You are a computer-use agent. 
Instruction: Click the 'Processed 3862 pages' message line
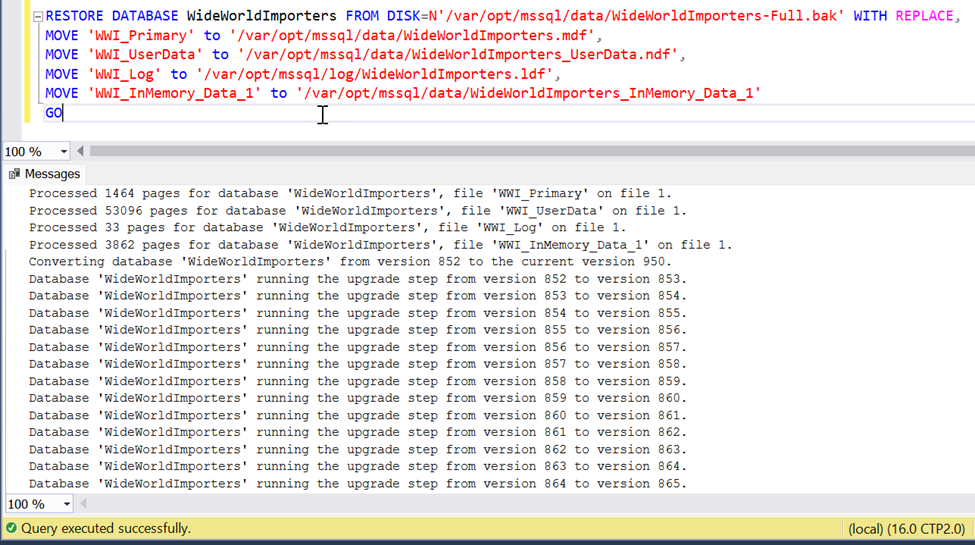point(381,245)
